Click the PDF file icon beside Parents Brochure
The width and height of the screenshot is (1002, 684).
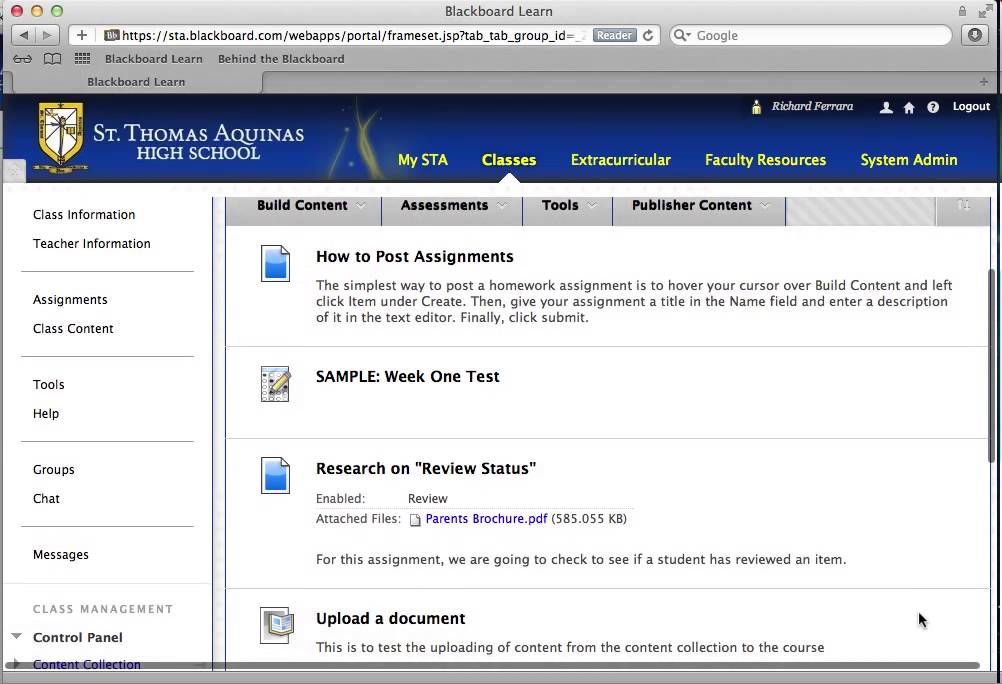click(415, 520)
